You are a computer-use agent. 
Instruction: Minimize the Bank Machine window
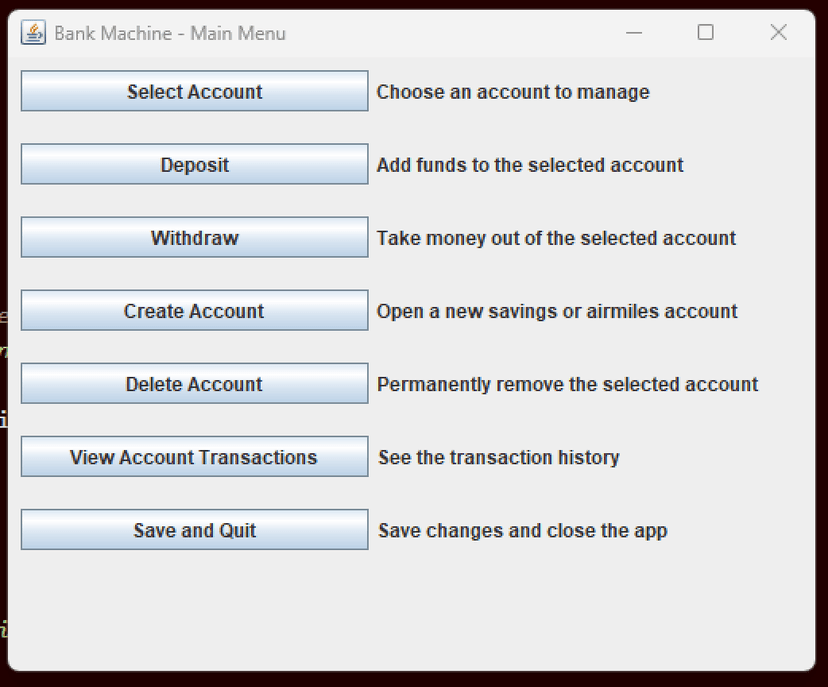click(634, 32)
